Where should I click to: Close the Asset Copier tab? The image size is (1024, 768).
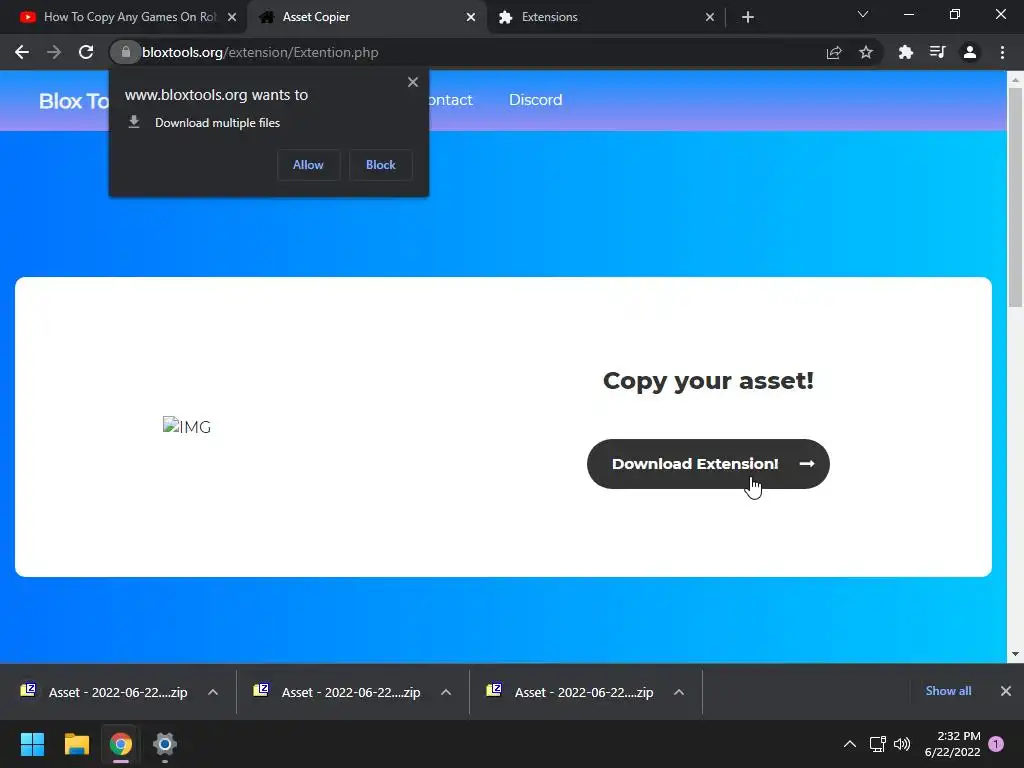pos(471,17)
